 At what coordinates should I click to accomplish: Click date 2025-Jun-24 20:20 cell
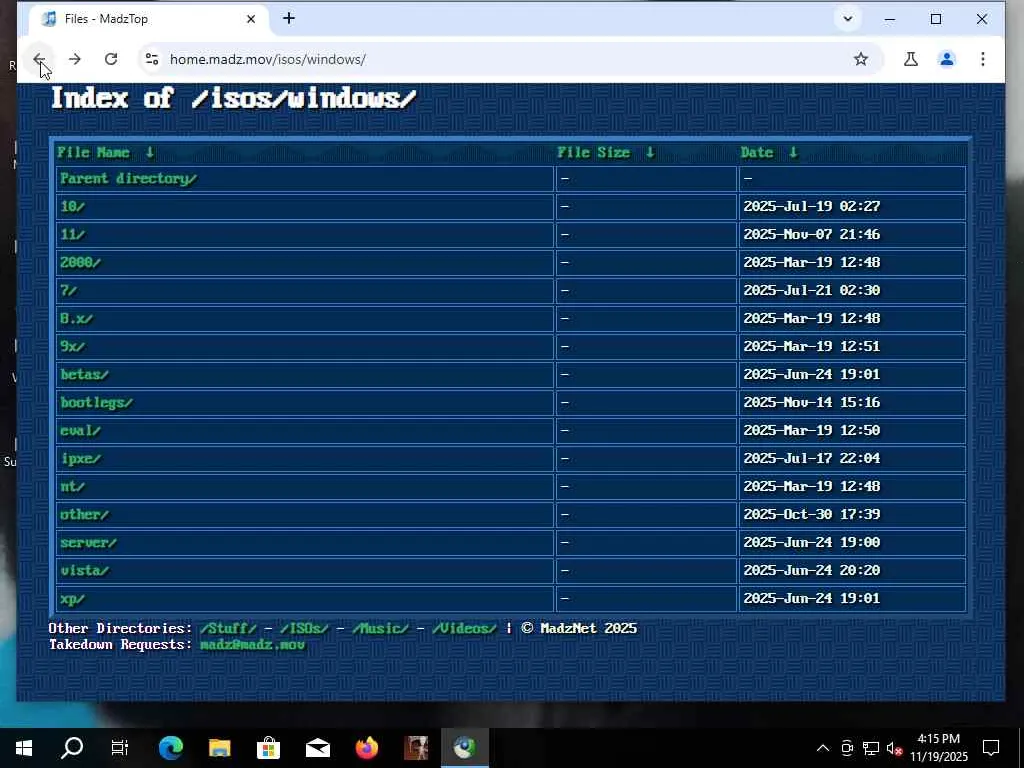[852, 571]
